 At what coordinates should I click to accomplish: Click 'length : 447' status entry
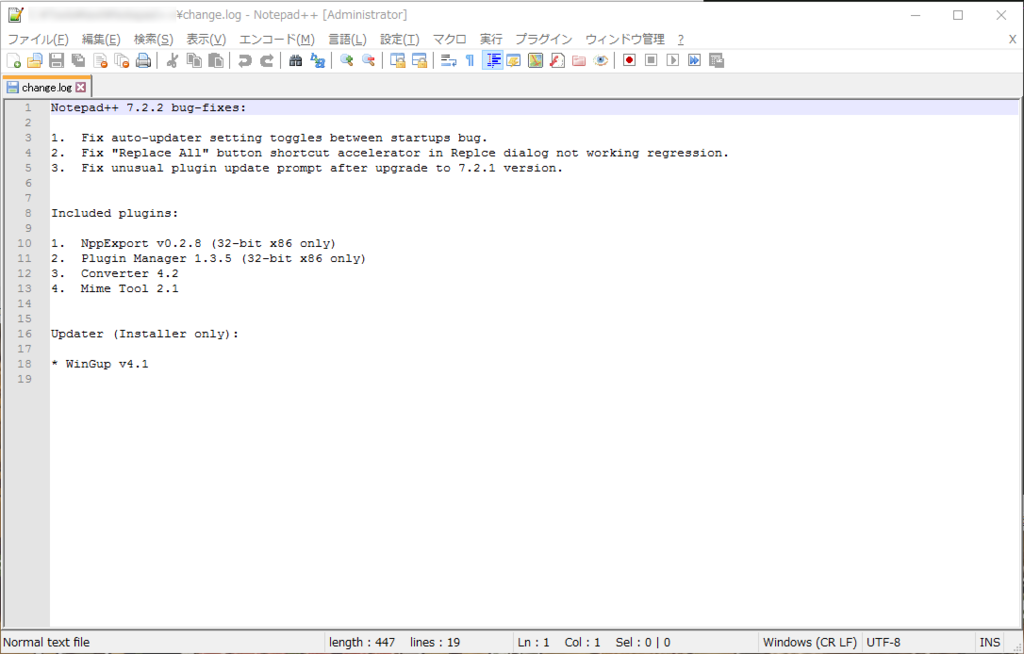pos(362,642)
